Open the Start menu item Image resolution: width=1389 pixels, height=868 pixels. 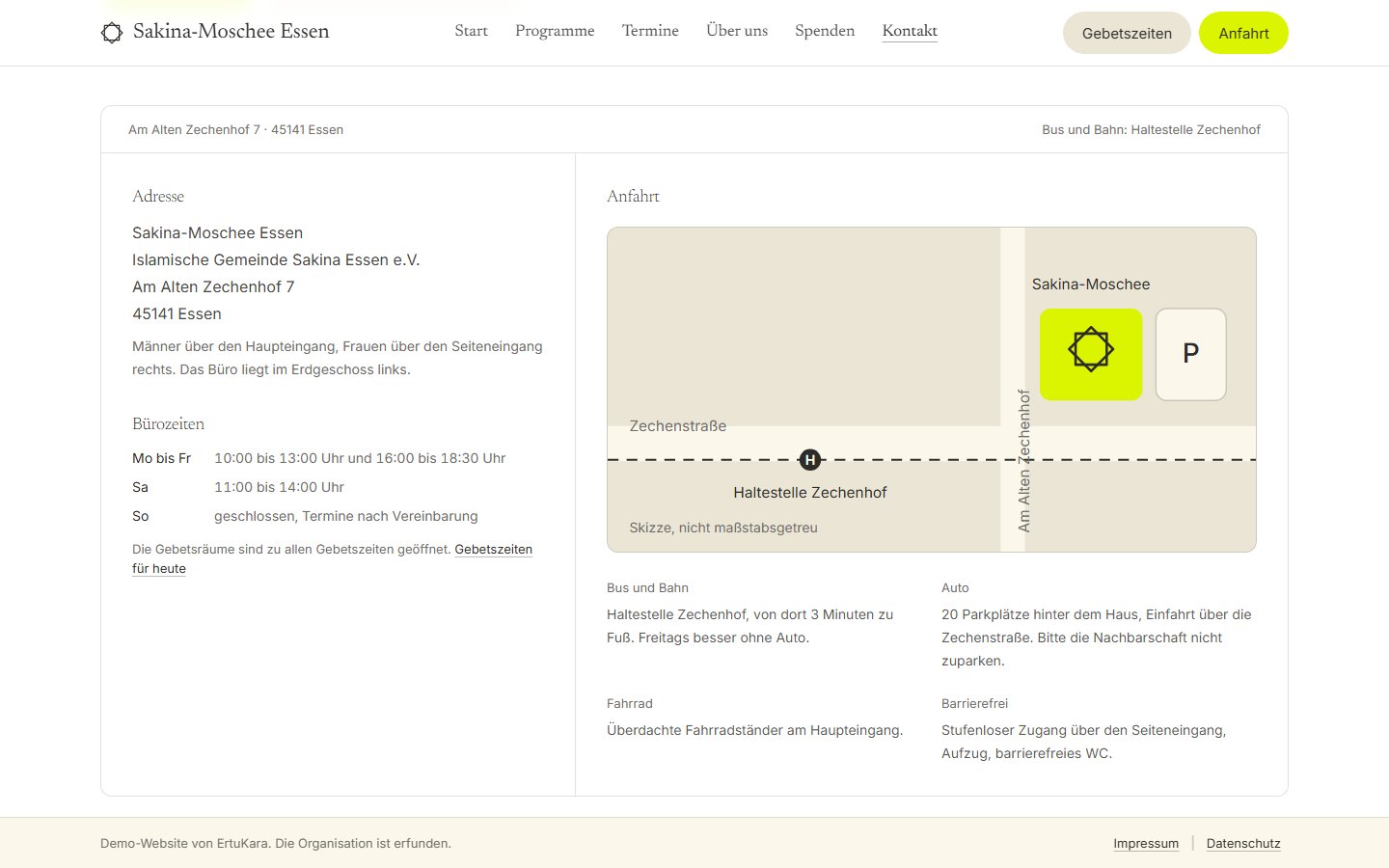pyautogui.click(x=471, y=31)
